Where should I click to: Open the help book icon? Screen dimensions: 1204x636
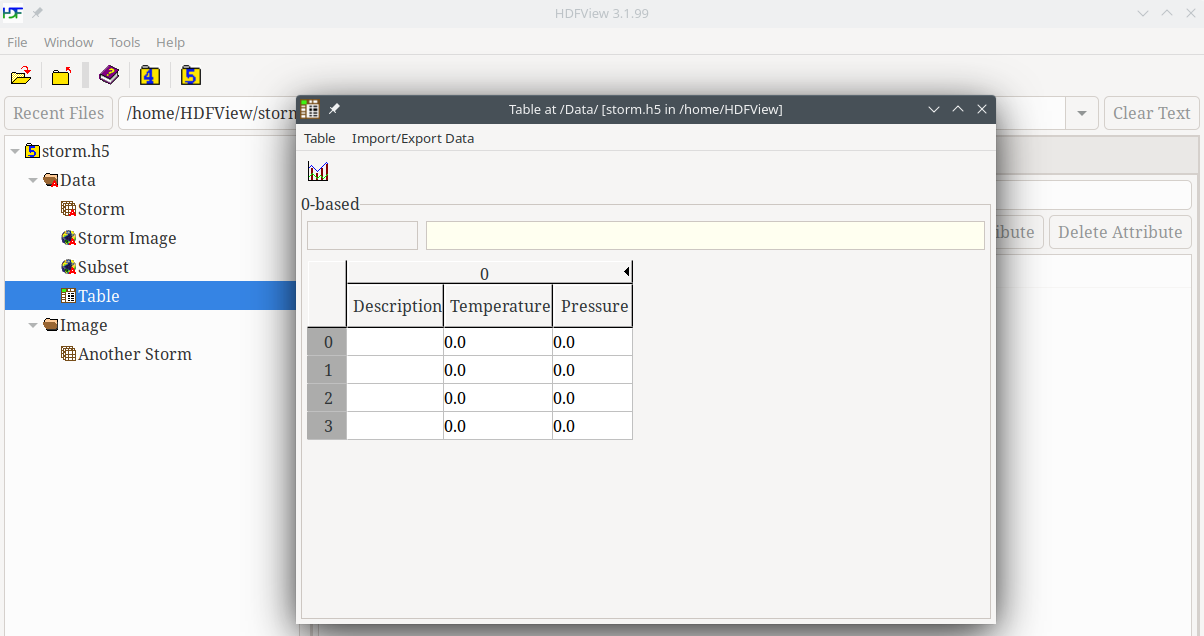pyautogui.click(x=108, y=76)
